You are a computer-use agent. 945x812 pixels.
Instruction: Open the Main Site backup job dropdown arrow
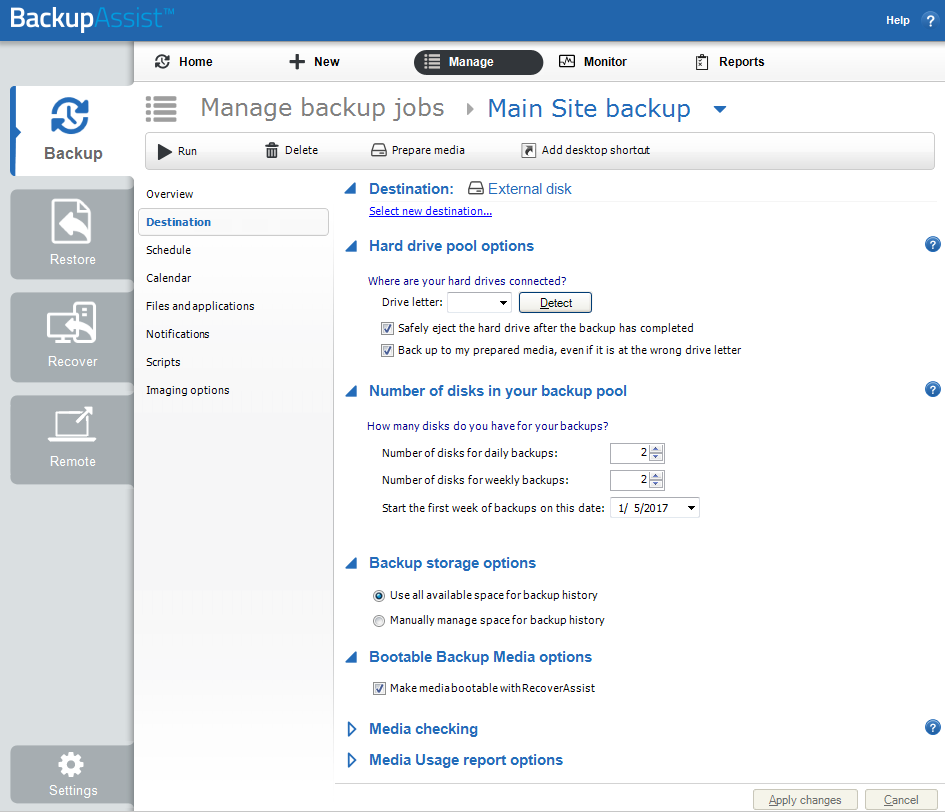[x=720, y=110]
